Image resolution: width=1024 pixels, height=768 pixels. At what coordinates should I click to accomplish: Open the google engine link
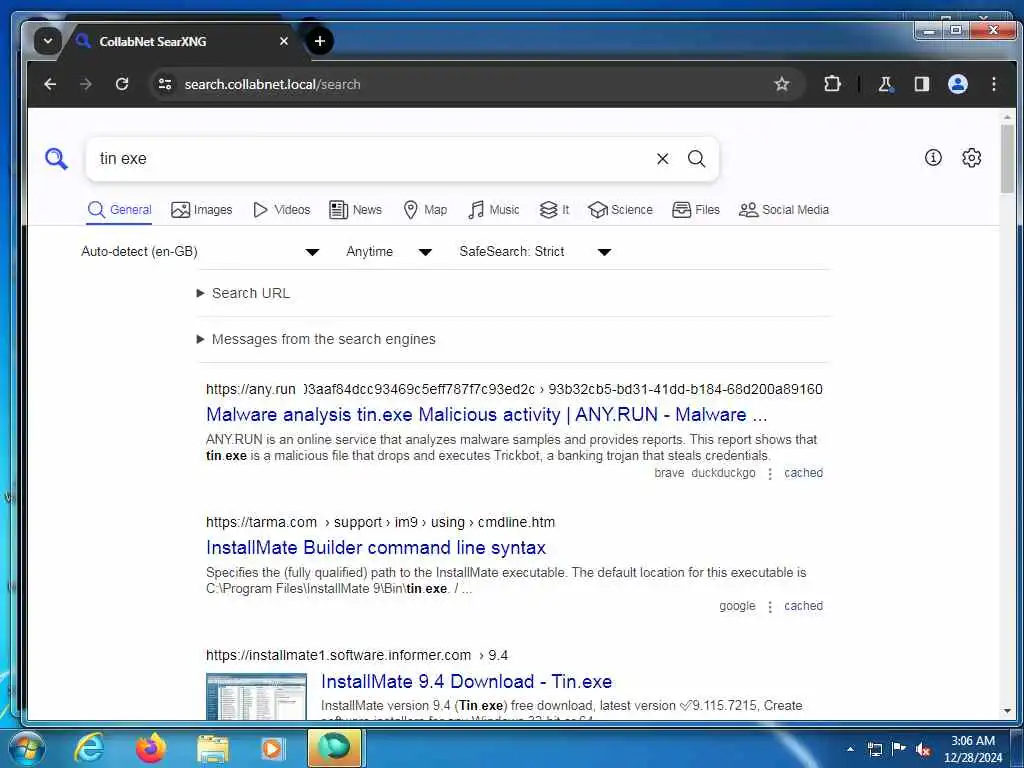[x=737, y=606]
